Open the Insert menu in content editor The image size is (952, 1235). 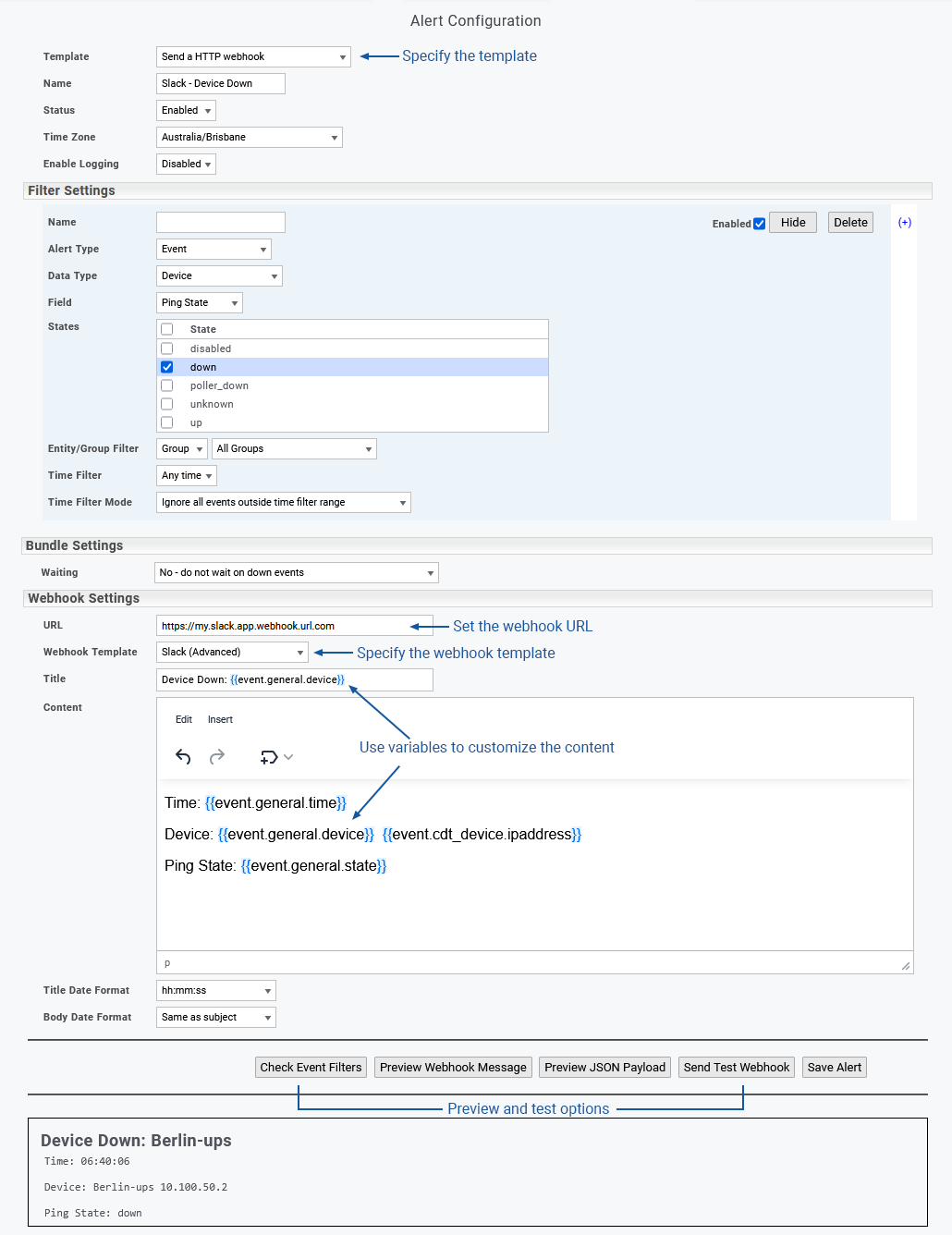coord(220,719)
